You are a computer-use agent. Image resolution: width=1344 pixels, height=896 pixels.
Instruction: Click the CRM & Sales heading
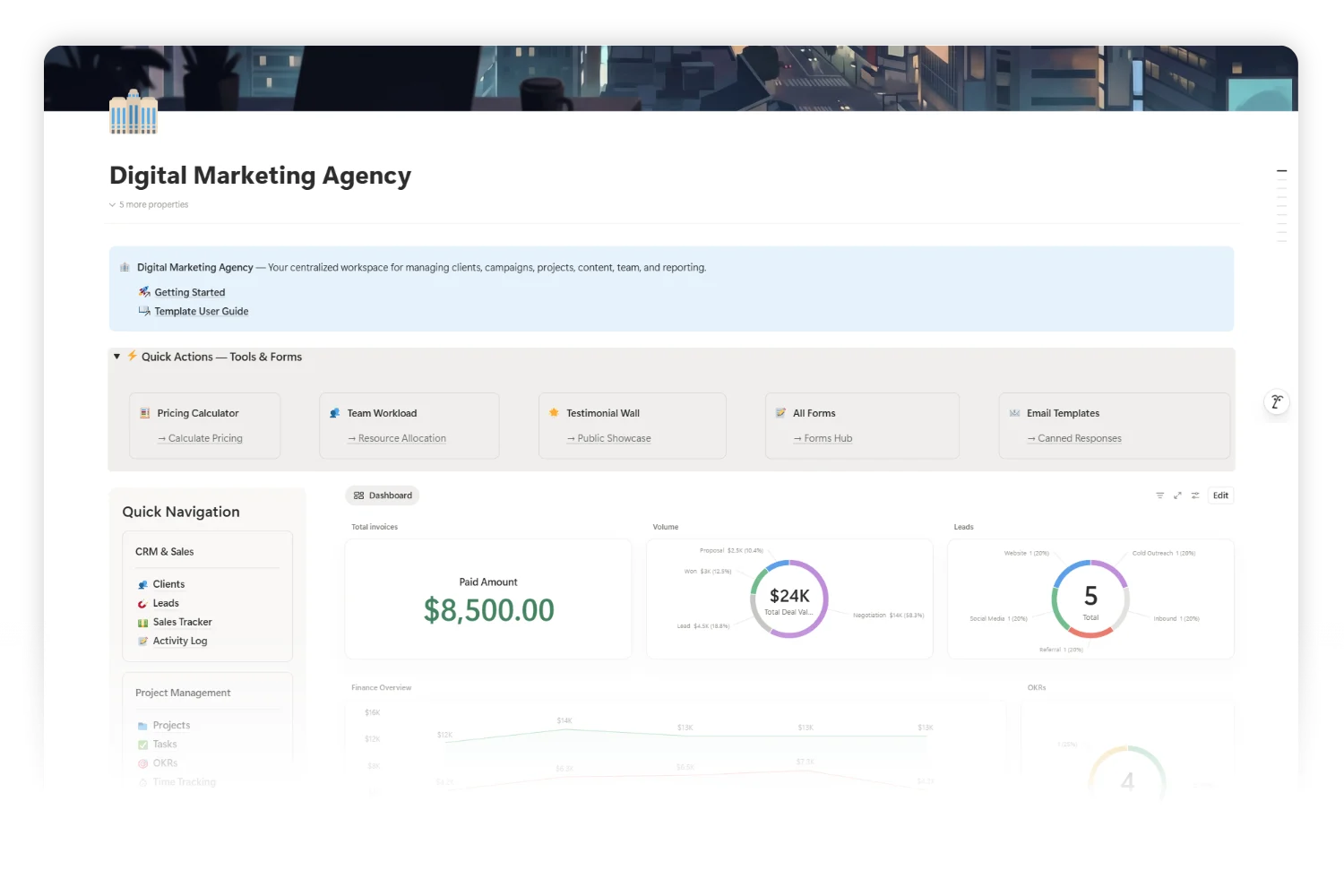click(165, 552)
